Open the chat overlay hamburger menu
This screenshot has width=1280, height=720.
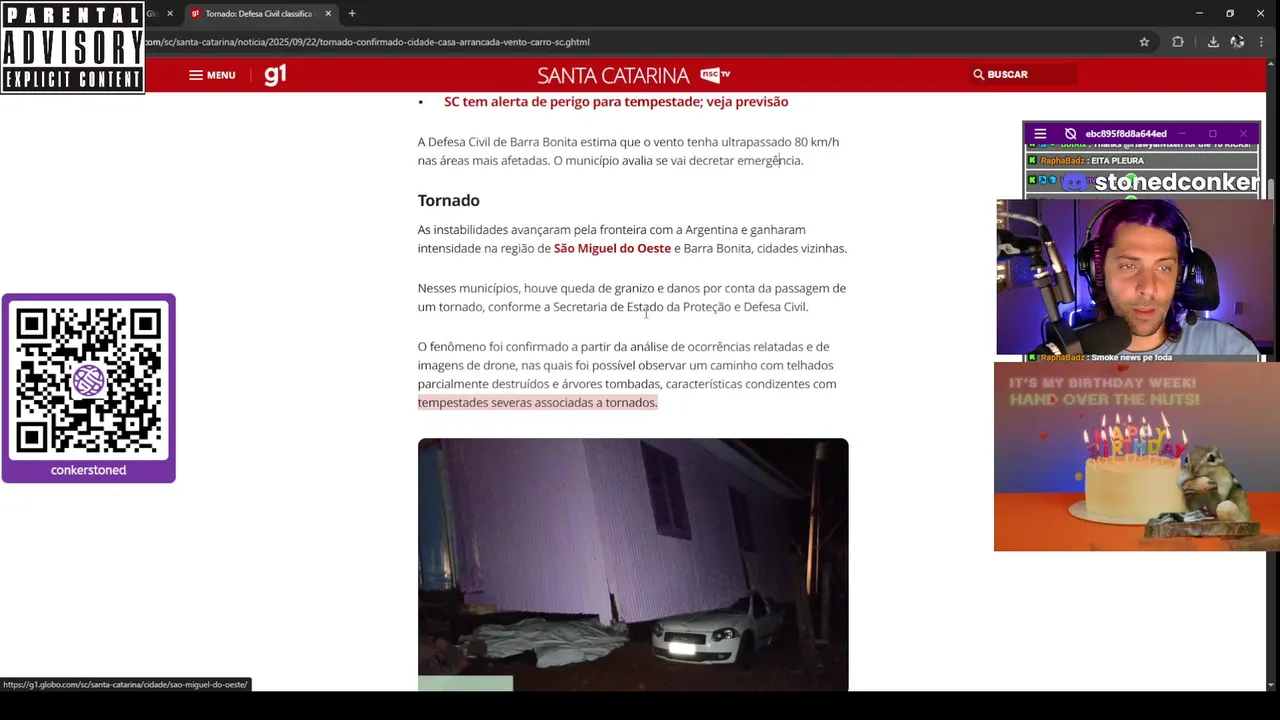tap(1040, 133)
